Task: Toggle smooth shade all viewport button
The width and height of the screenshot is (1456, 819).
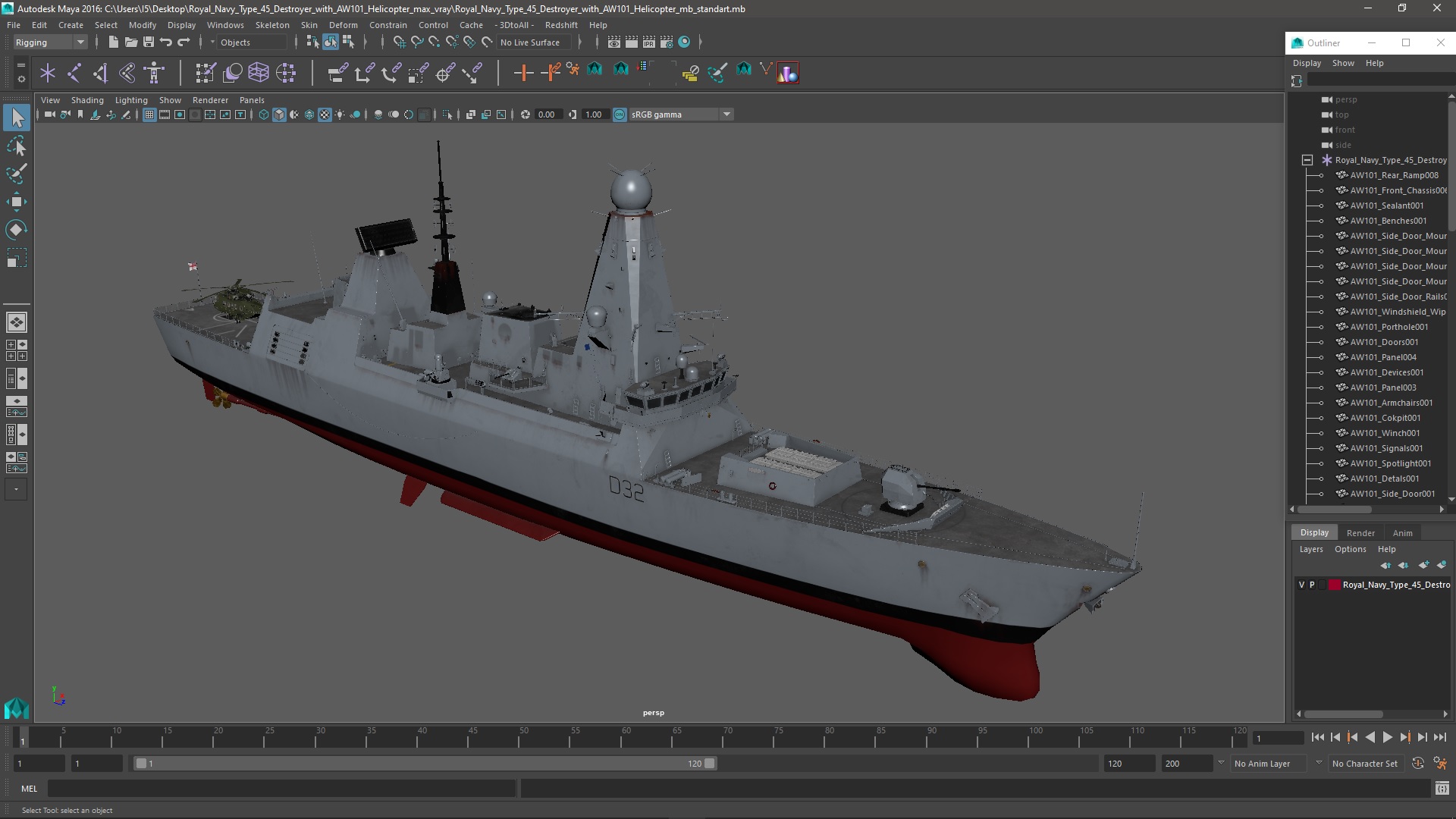Action: [279, 115]
